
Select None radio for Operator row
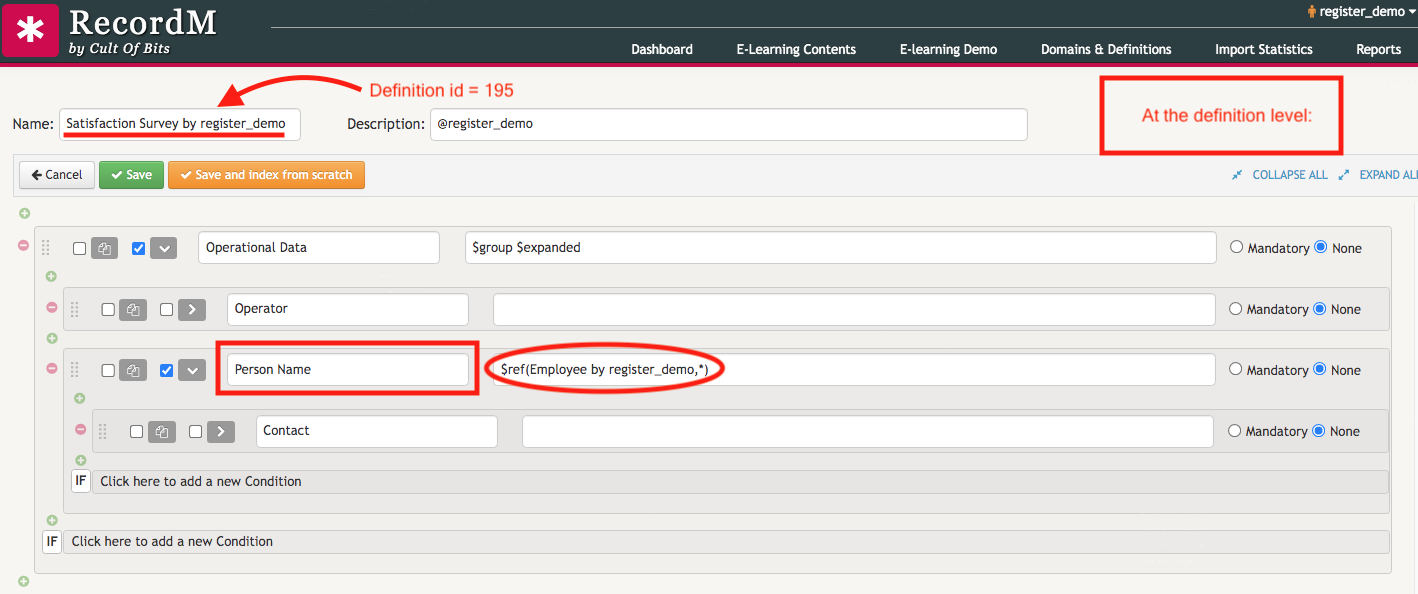1320,309
